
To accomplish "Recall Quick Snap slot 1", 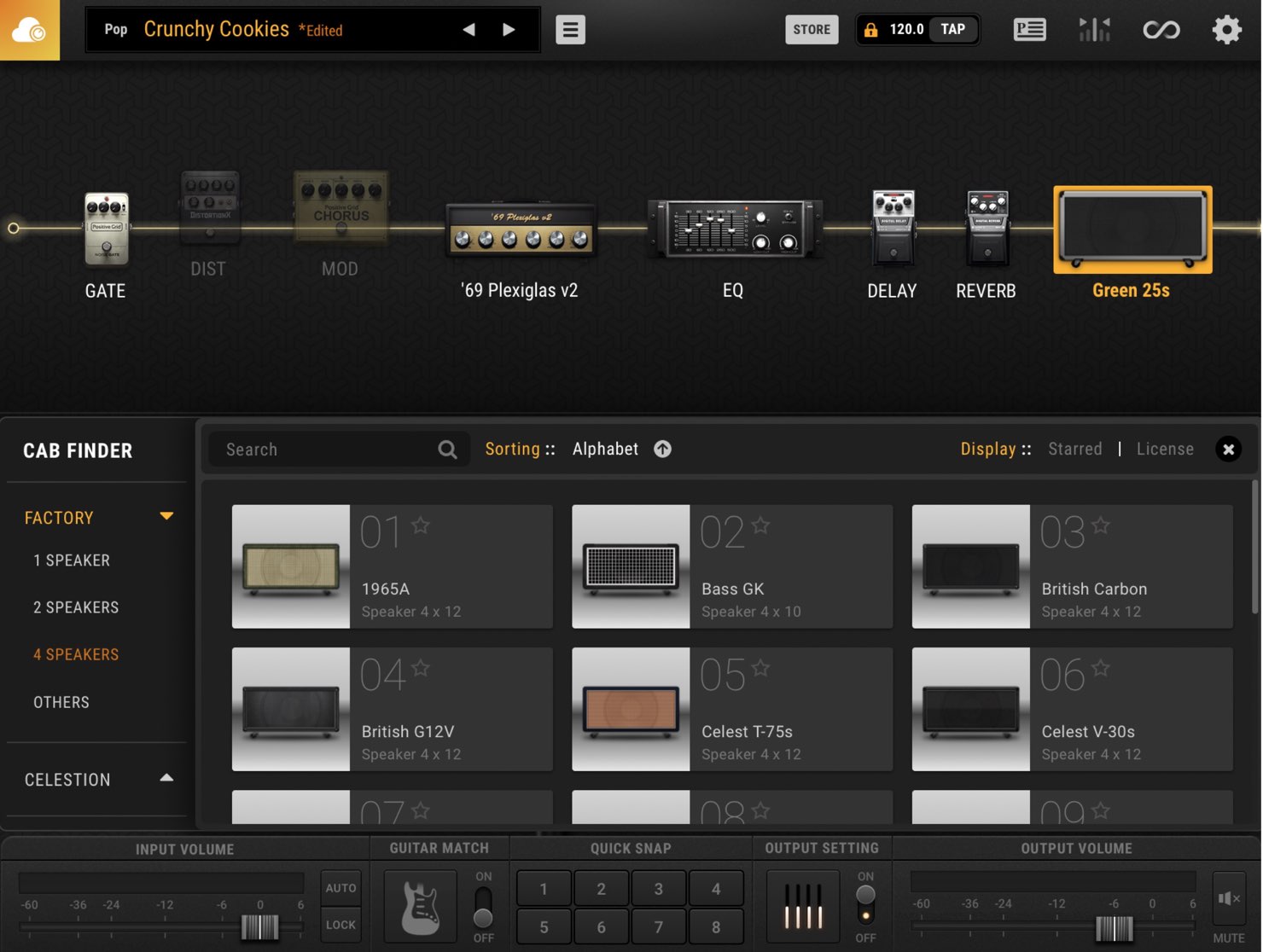I will tap(544, 889).
